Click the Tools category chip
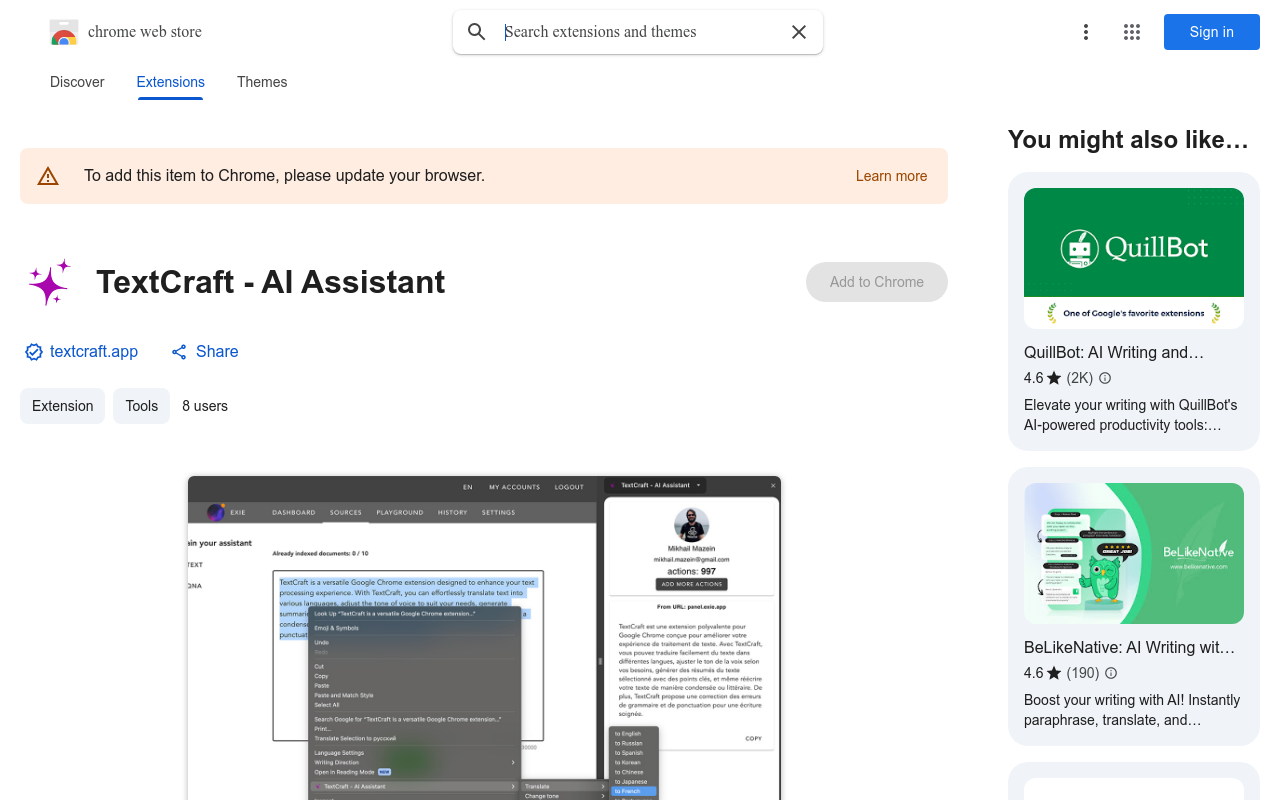Image resolution: width=1280 pixels, height=800 pixels. (142, 406)
